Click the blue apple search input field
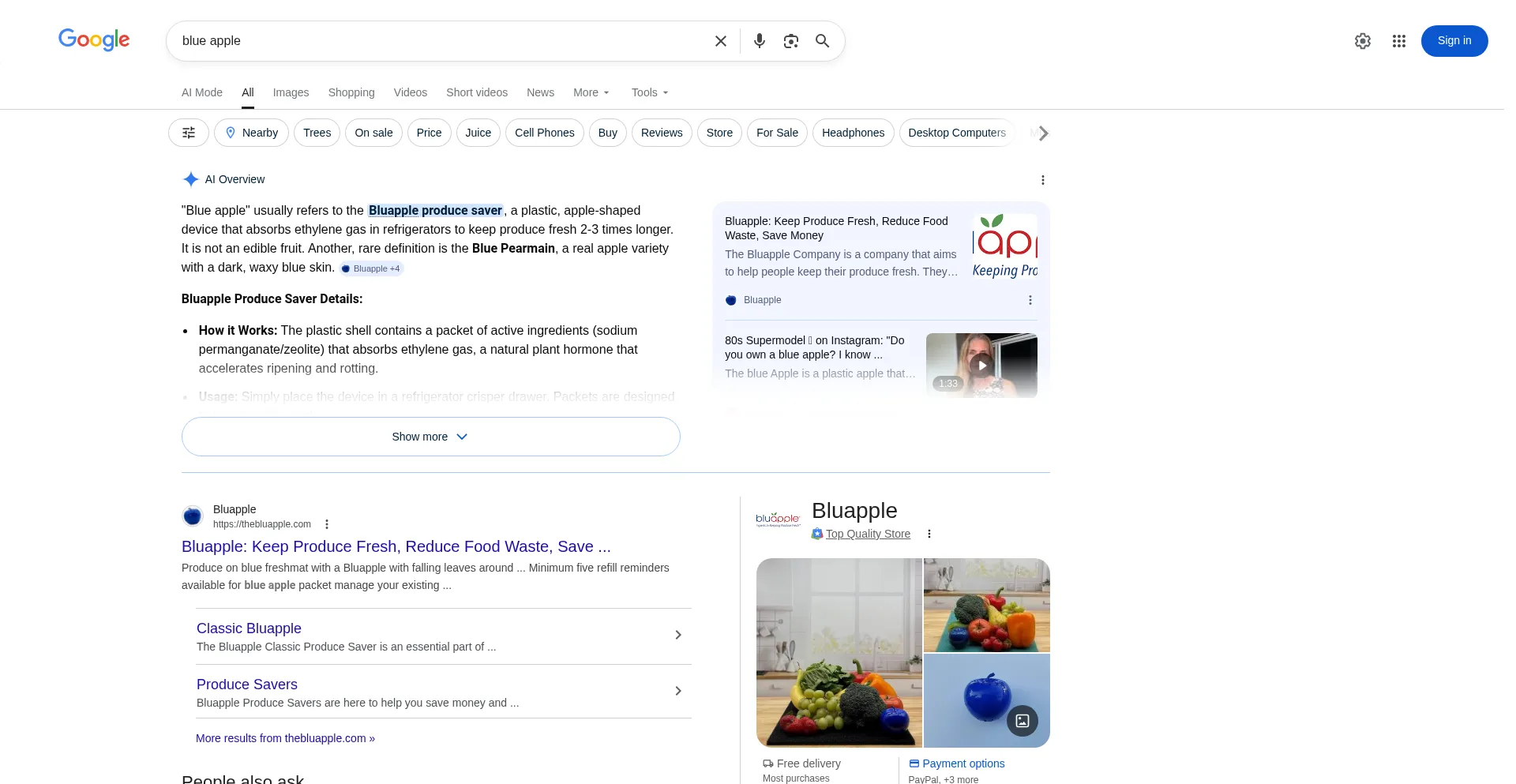This screenshot has width=1516, height=784. click(x=442, y=41)
